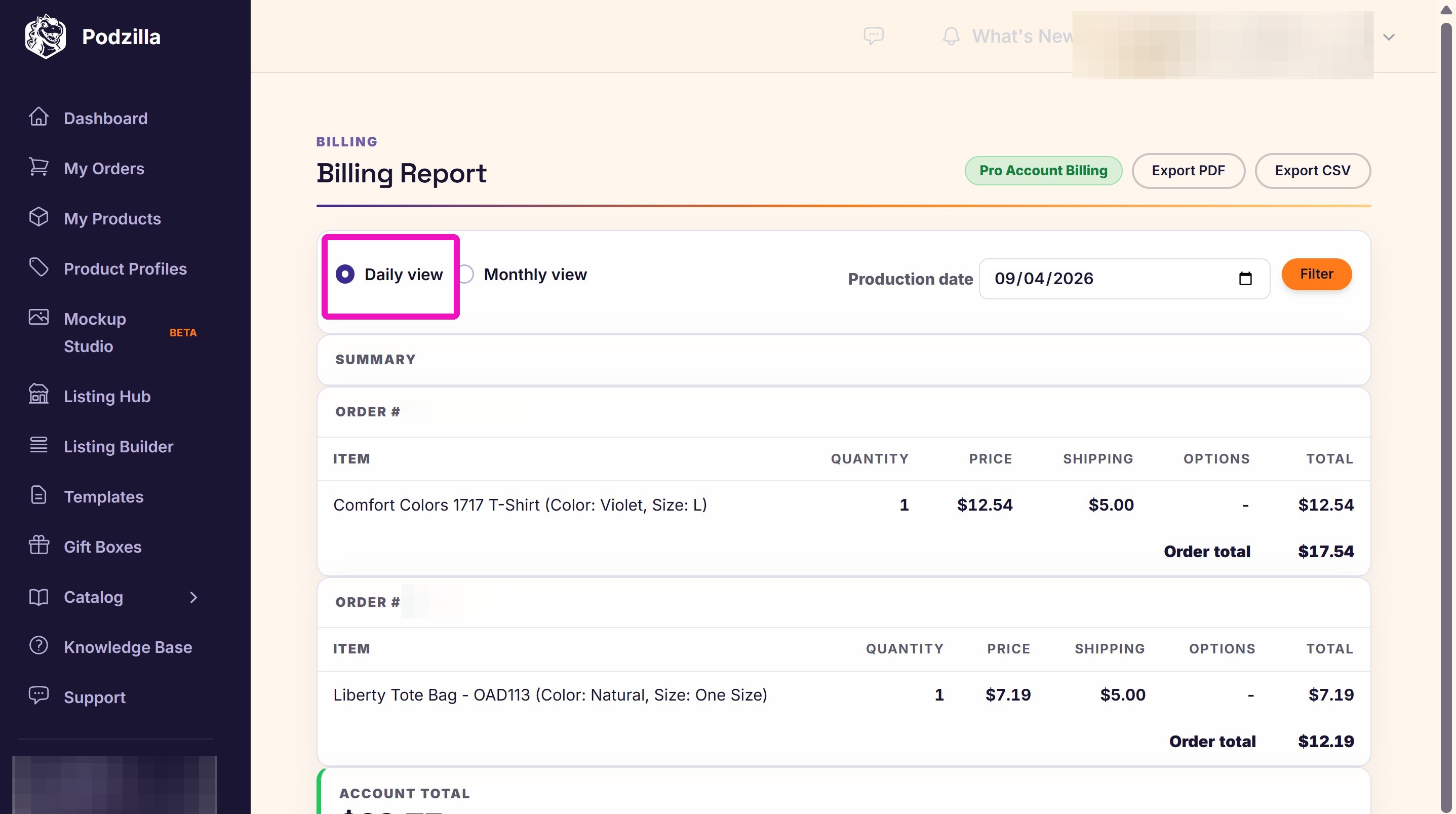
Task: Click the Podzilla mascot logo
Action: click(45, 37)
